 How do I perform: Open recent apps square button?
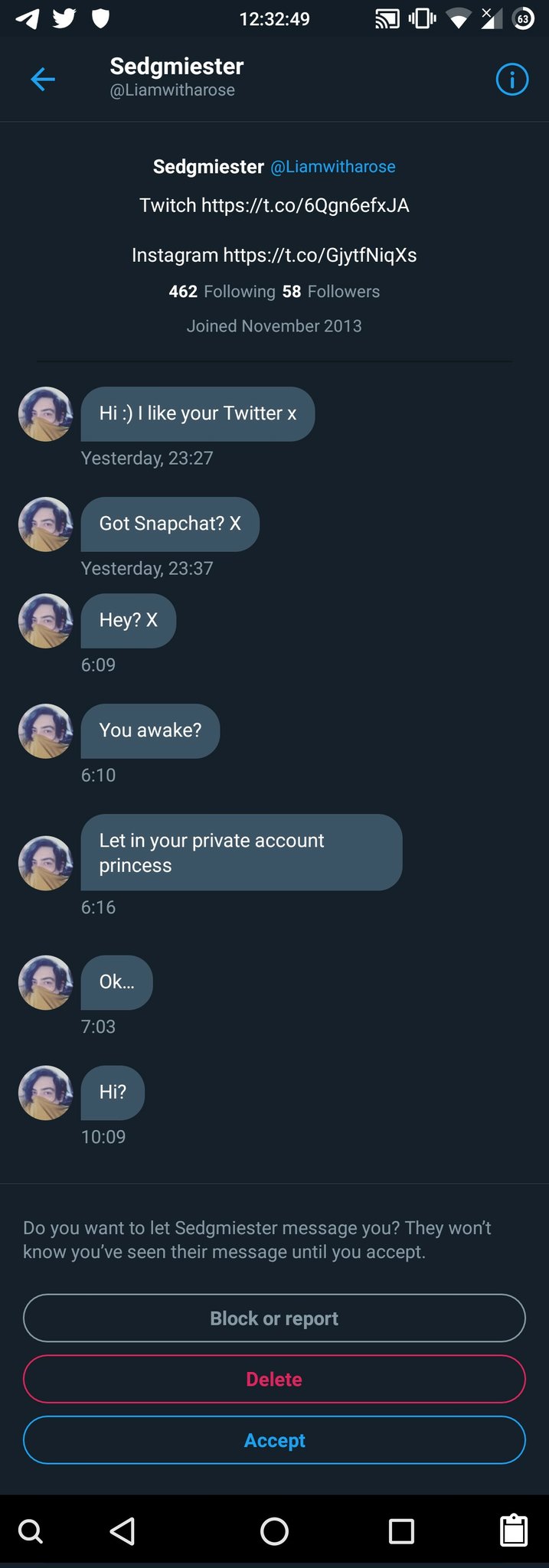[401, 1530]
